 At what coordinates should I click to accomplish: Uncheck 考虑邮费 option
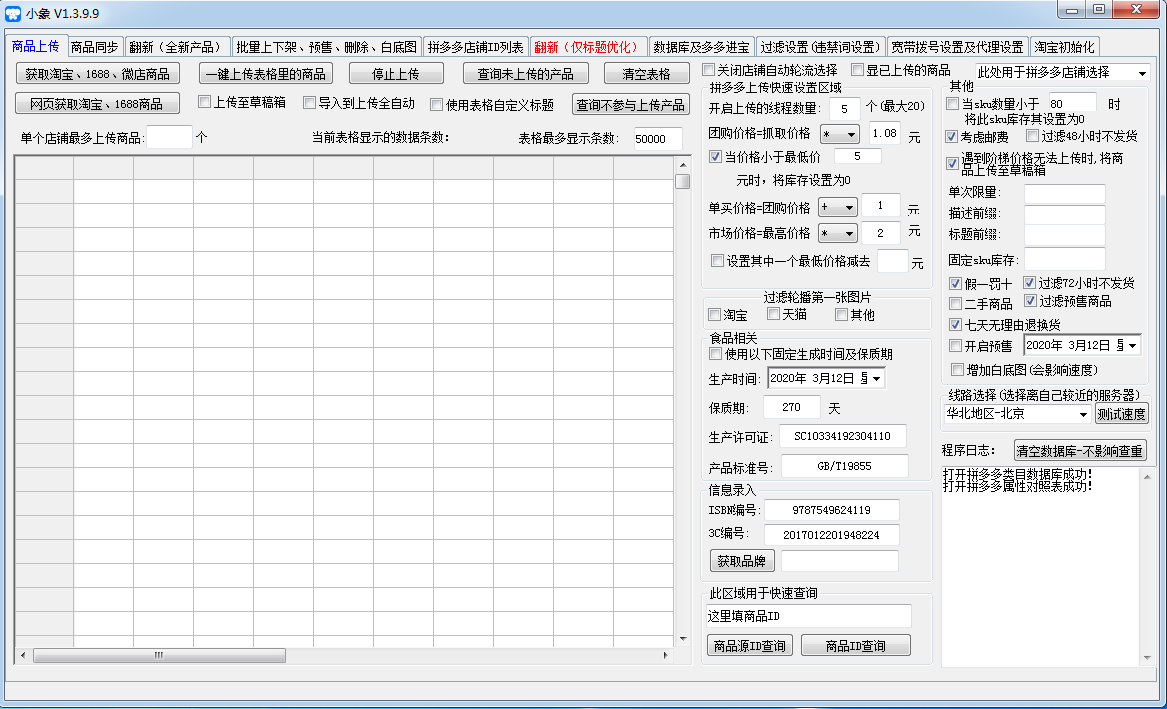(x=951, y=137)
